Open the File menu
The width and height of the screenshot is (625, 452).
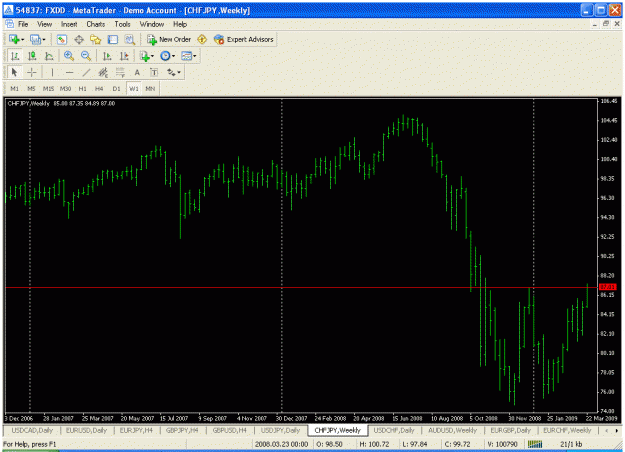pos(23,24)
